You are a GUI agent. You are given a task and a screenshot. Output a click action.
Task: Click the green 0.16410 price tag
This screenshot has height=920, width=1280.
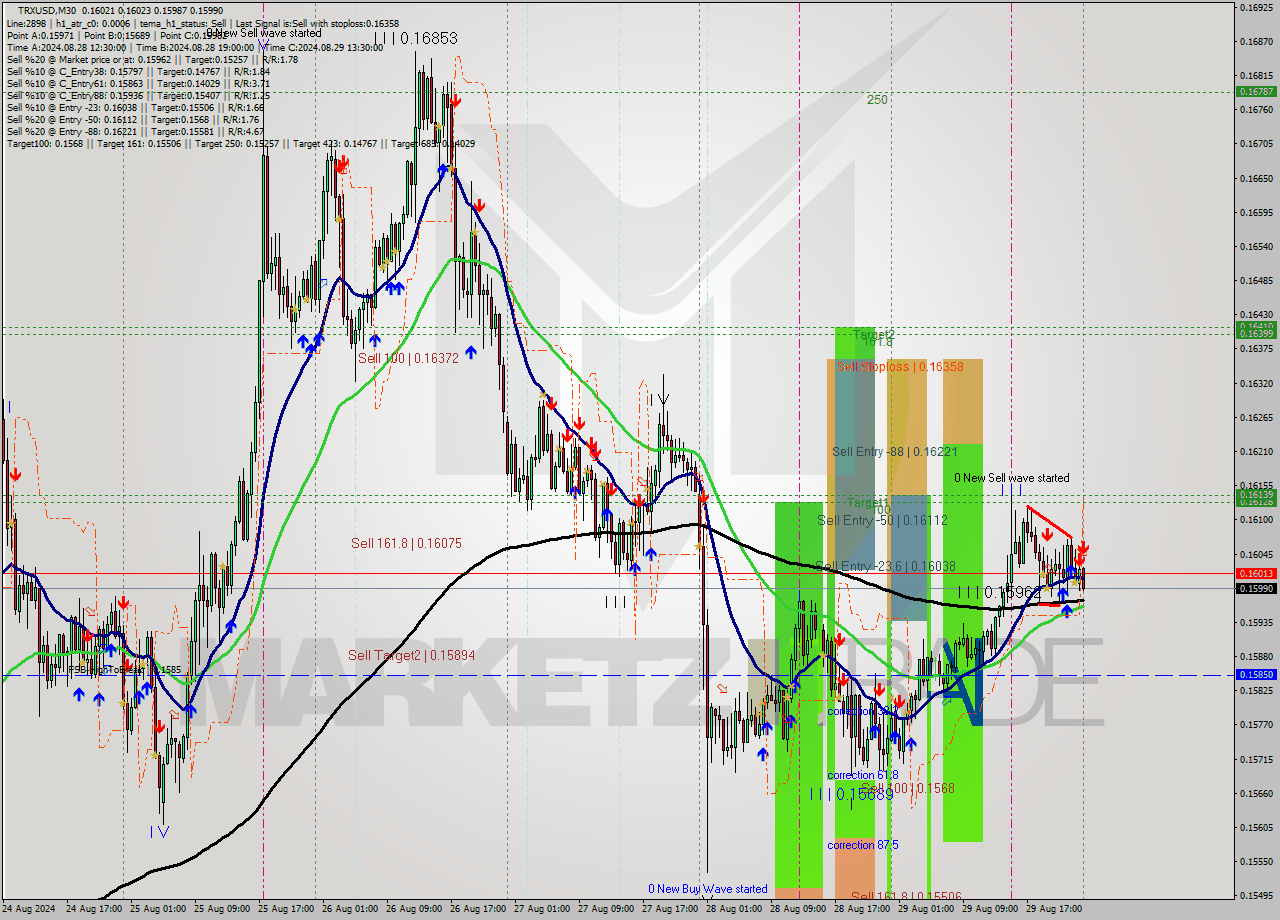coord(1257,326)
